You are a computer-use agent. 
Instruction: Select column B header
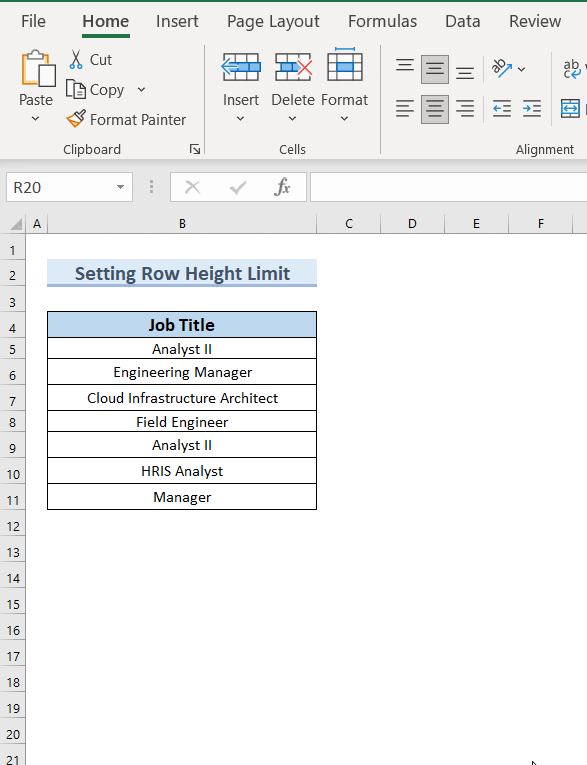[182, 224]
